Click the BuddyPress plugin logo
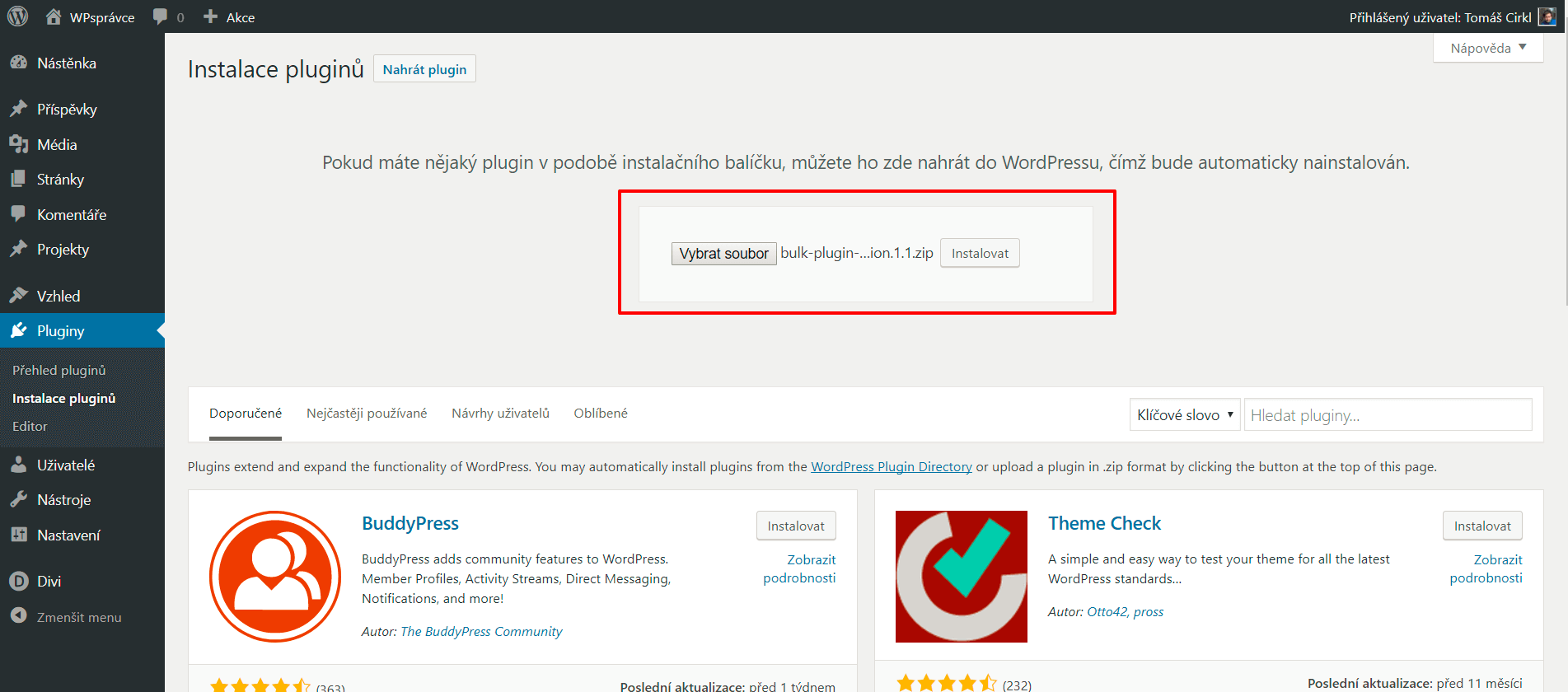Viewport: 1568px width, 692px height. [275, 577]
